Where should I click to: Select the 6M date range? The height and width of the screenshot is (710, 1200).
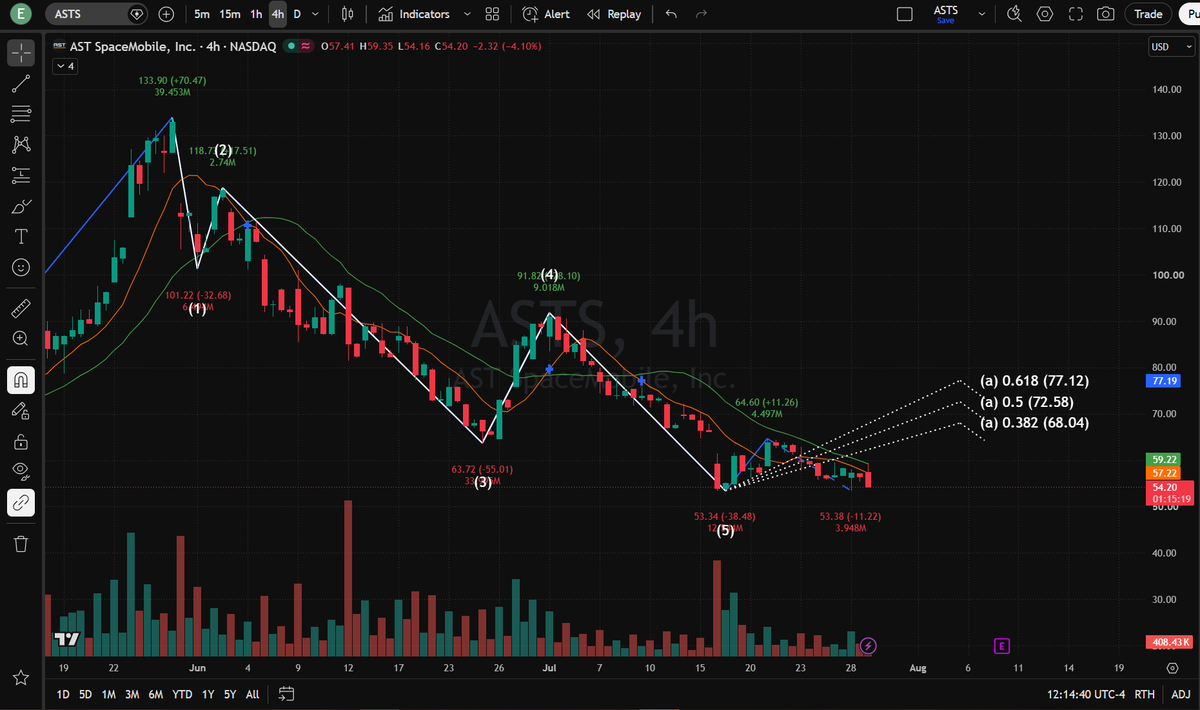pyautogui.click(x=156, y=694)
